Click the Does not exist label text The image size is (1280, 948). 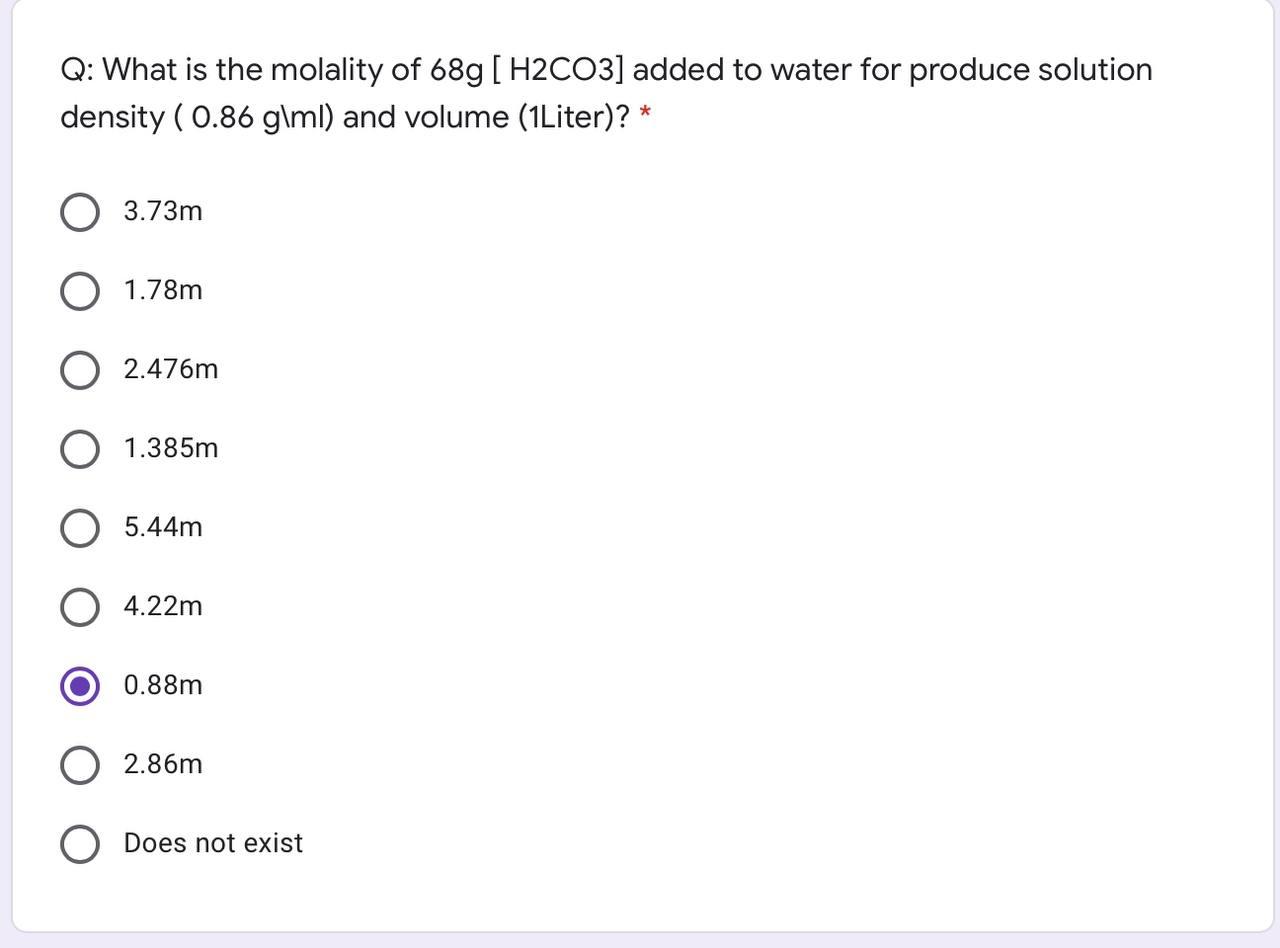pos(212,843)
